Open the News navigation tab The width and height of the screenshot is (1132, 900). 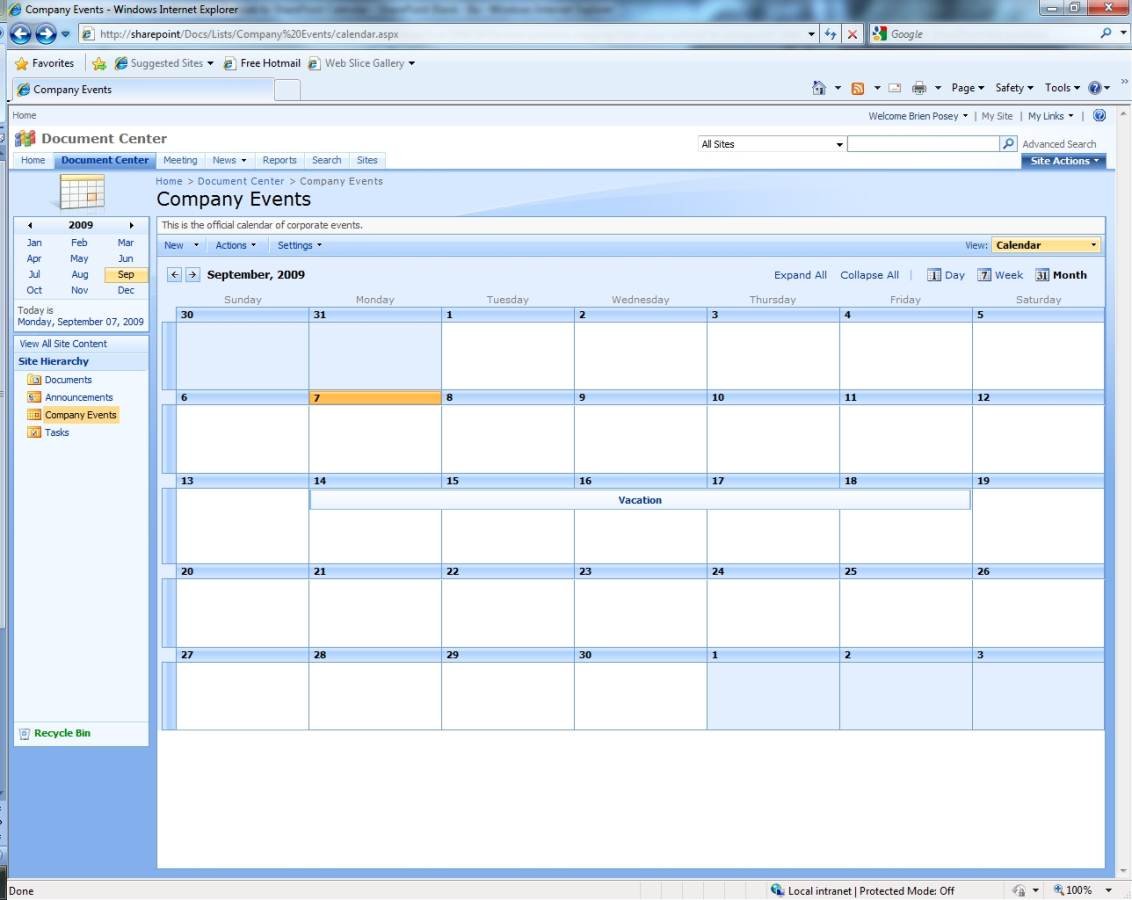coord(229,160)
